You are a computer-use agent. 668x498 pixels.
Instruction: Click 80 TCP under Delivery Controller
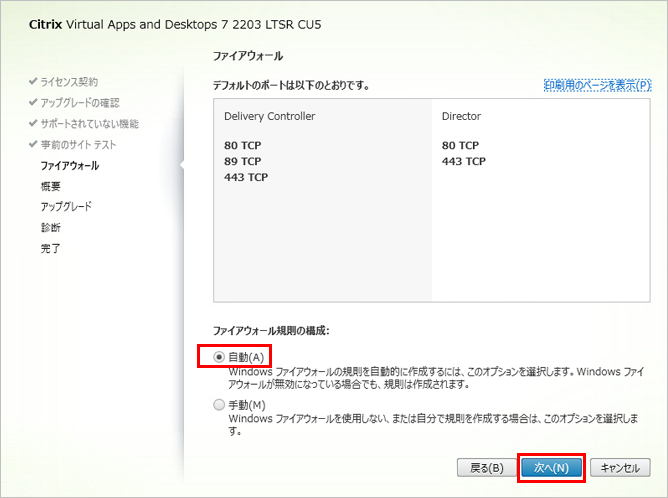tap(243, 146)
